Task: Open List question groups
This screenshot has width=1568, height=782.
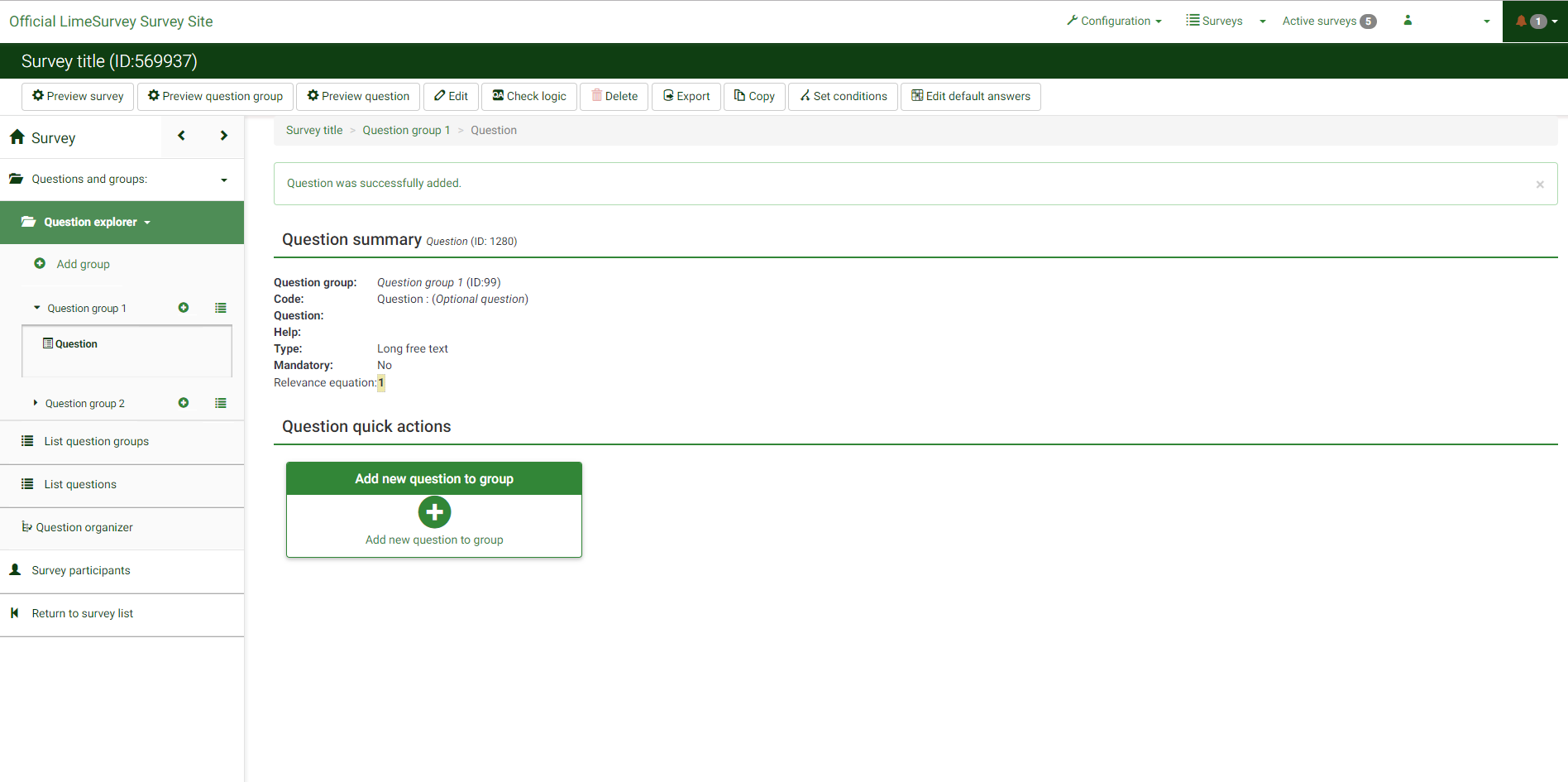Action: point(122,442)
